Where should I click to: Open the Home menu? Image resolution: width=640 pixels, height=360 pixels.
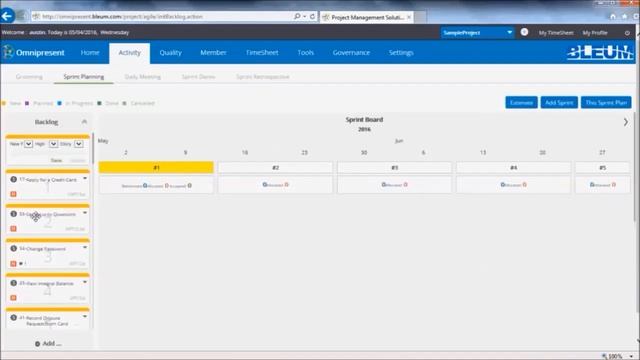(90, 53)
